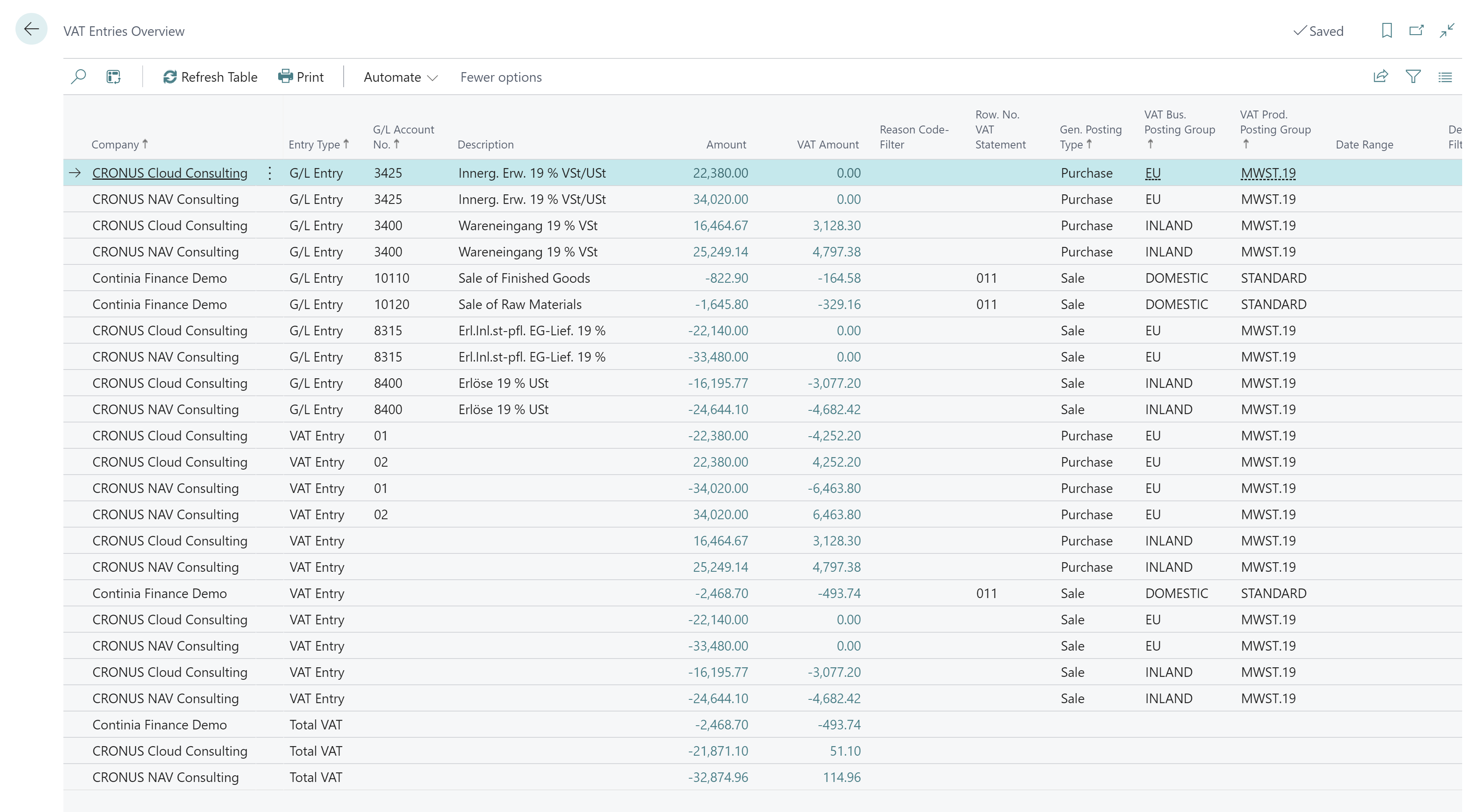The image size is (1483, 812).
Task: Click the Saved status indicator
Action: [1318, 31]
